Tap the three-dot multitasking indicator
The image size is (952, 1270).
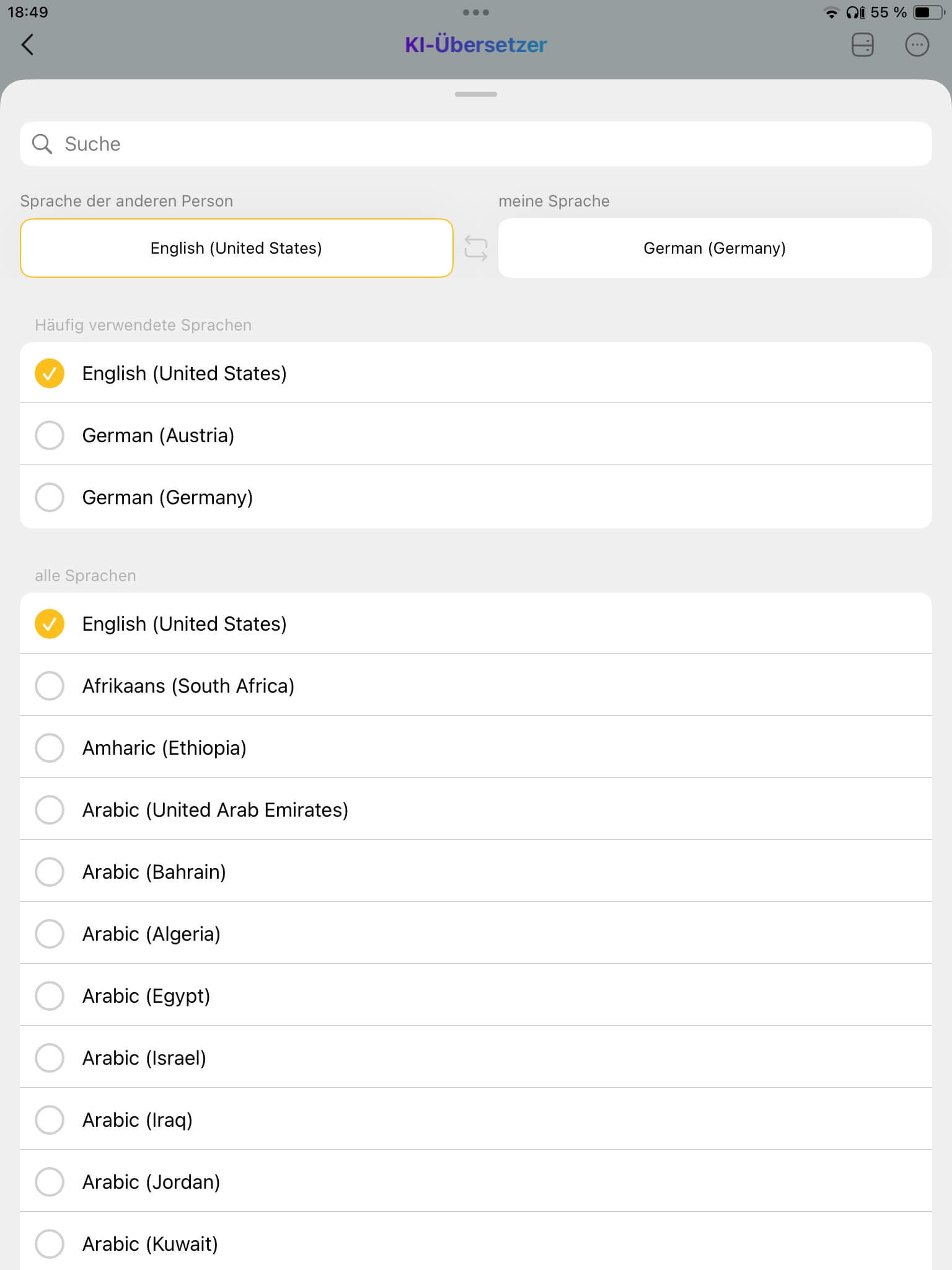(475, 12)
